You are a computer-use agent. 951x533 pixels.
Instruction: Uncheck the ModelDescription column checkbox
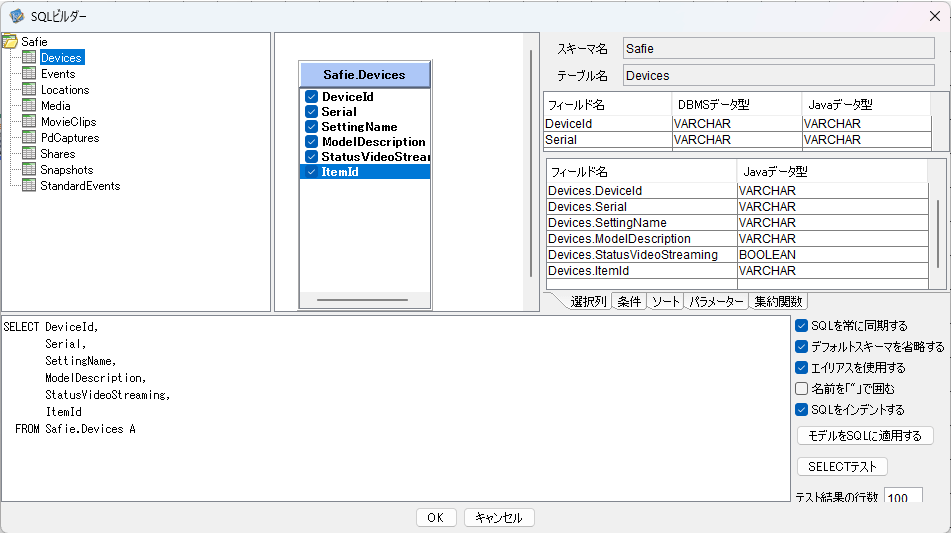tap(312, 142)
